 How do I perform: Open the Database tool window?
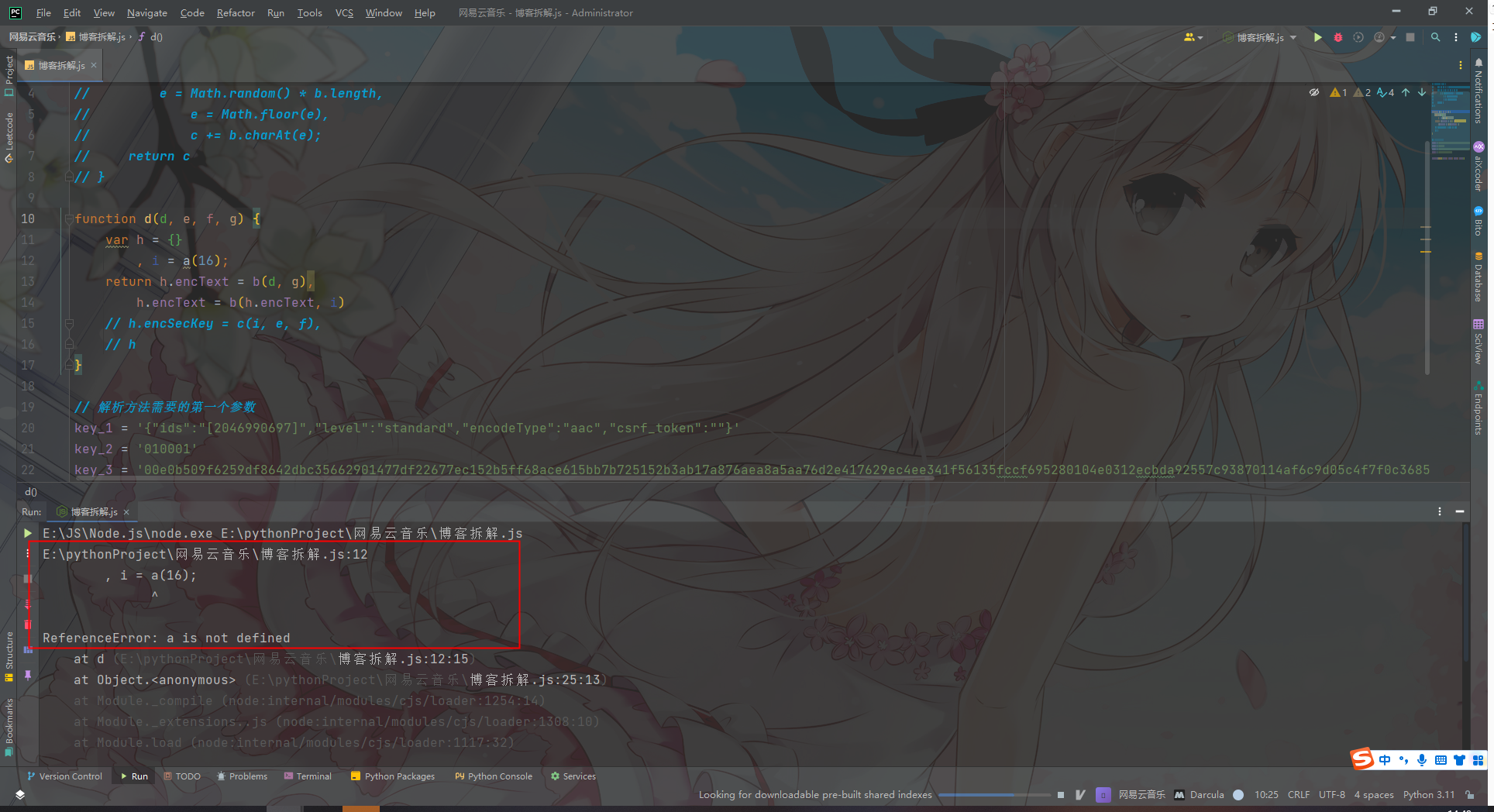point(1479,277)
